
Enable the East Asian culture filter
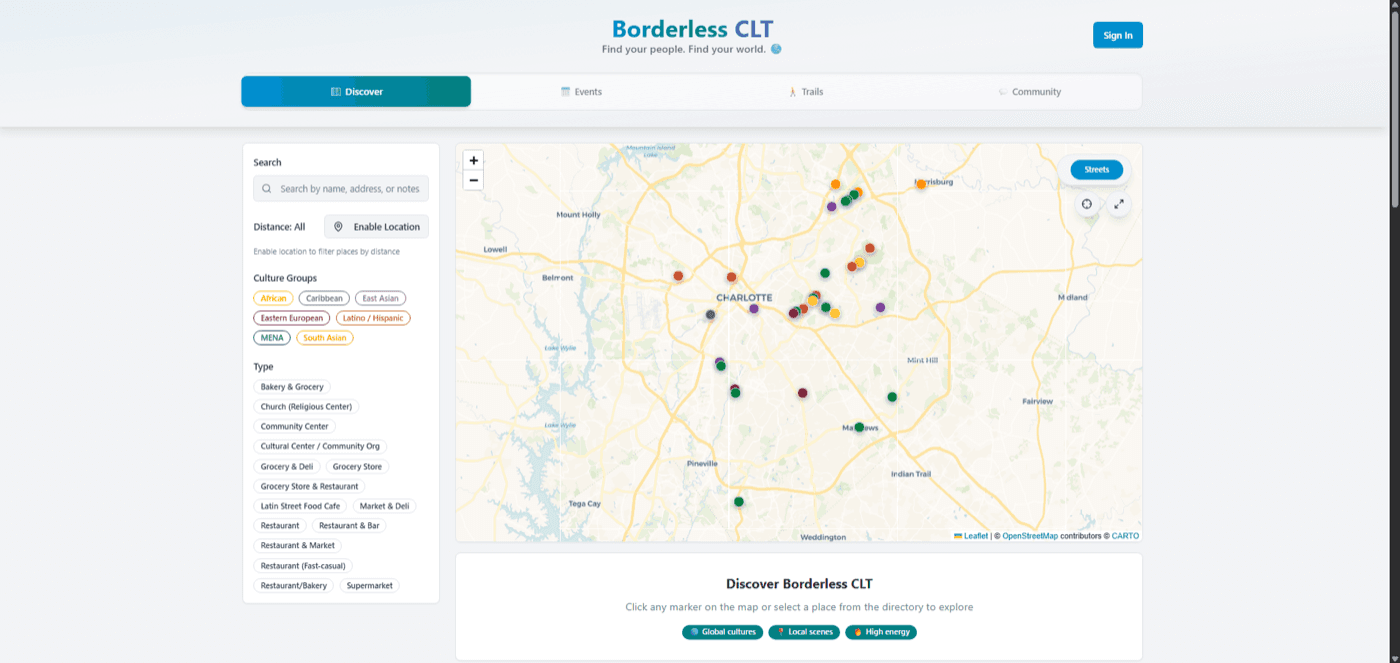coord(380,298)
